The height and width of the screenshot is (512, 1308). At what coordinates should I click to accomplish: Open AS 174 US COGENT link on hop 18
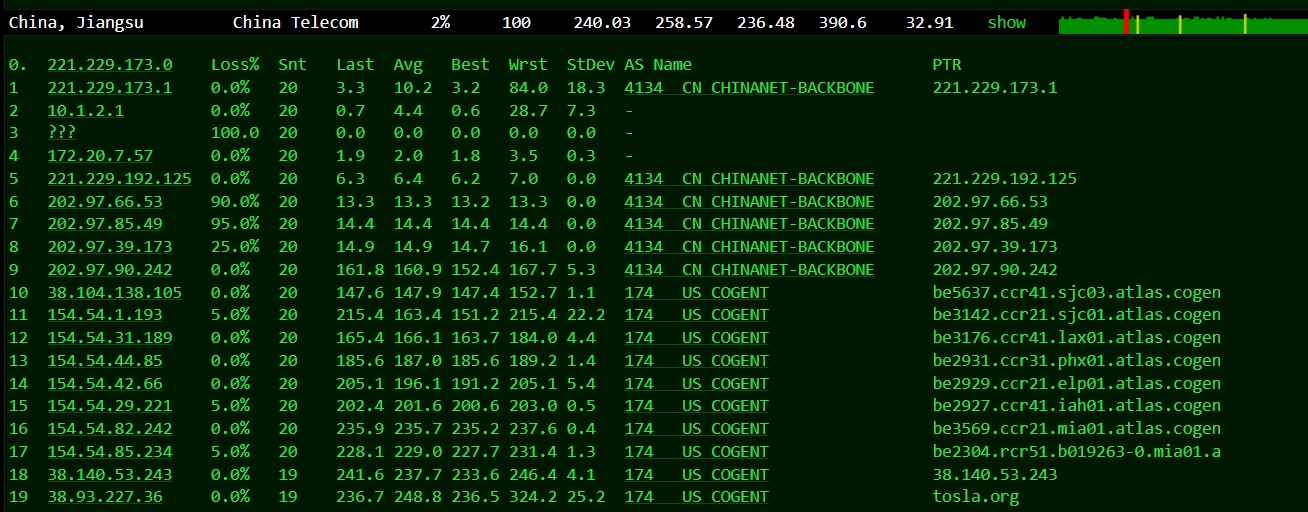pyautogui.click(x=697, y=475)
